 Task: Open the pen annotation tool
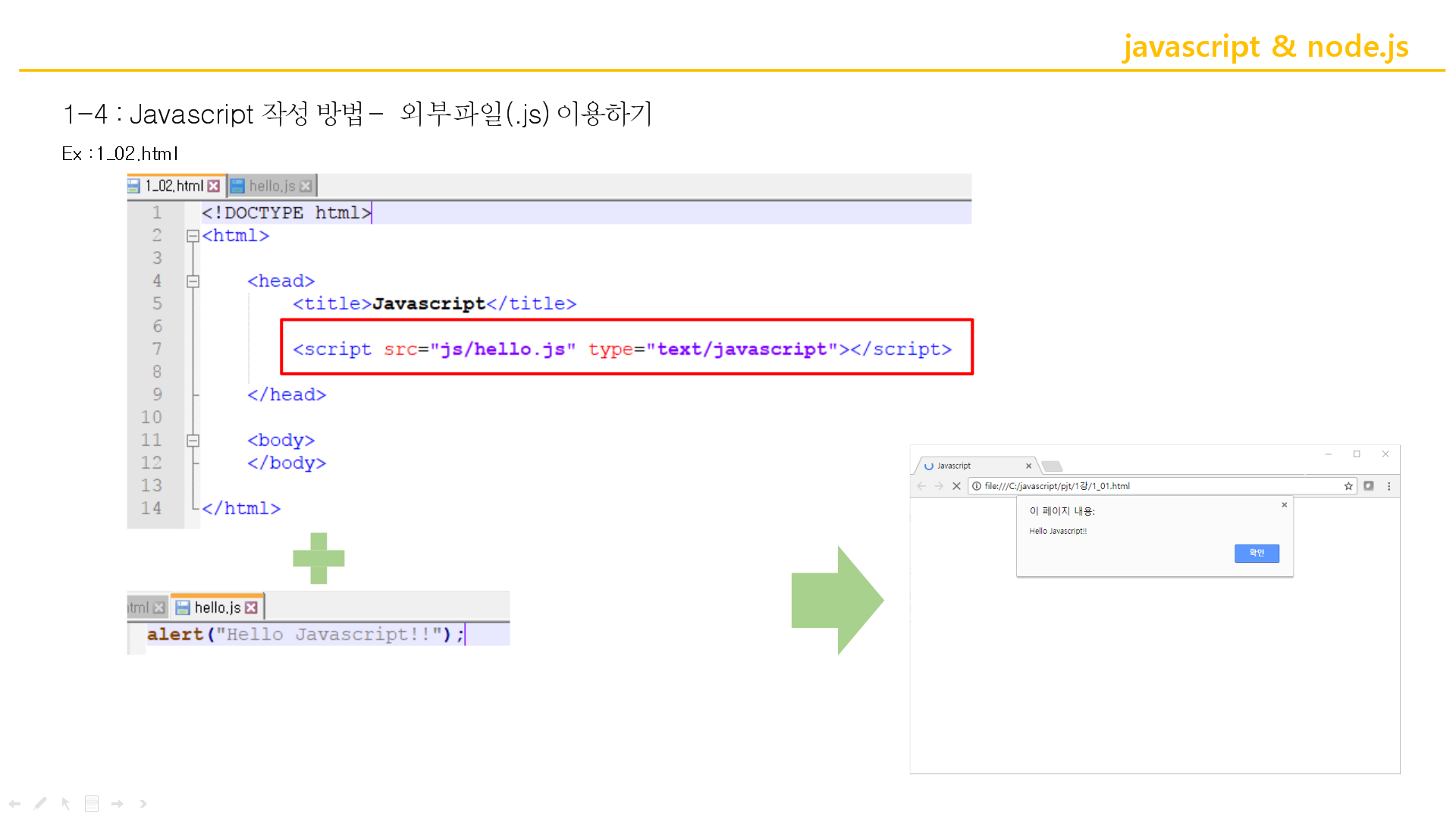tap(40, 803)
